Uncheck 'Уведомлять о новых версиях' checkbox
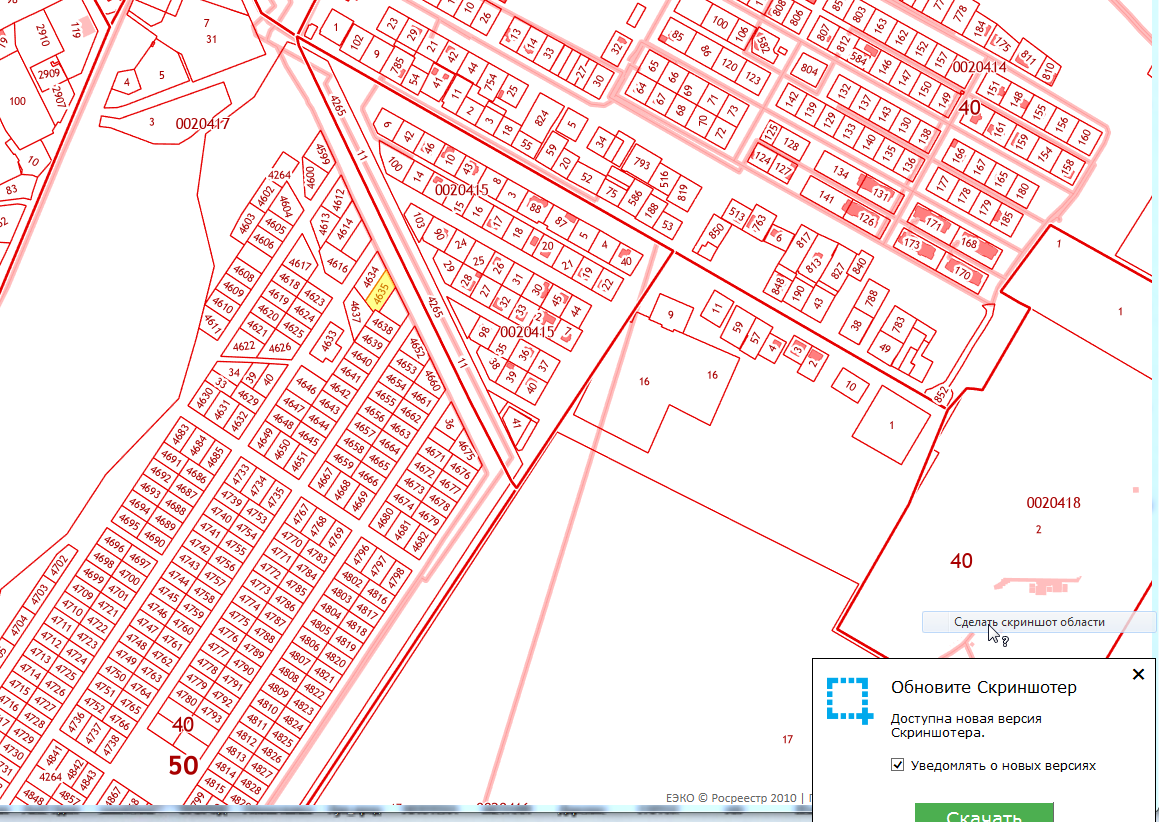Image resolution: width=1159 pixels, height=822 pixels. 897,765
